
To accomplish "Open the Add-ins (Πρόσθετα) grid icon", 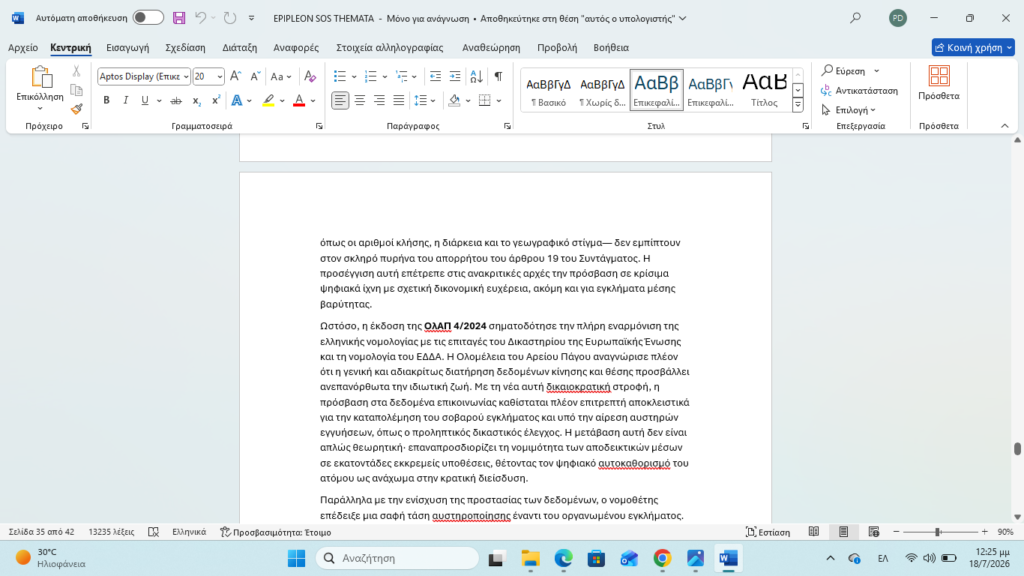I will pos(939,76).
